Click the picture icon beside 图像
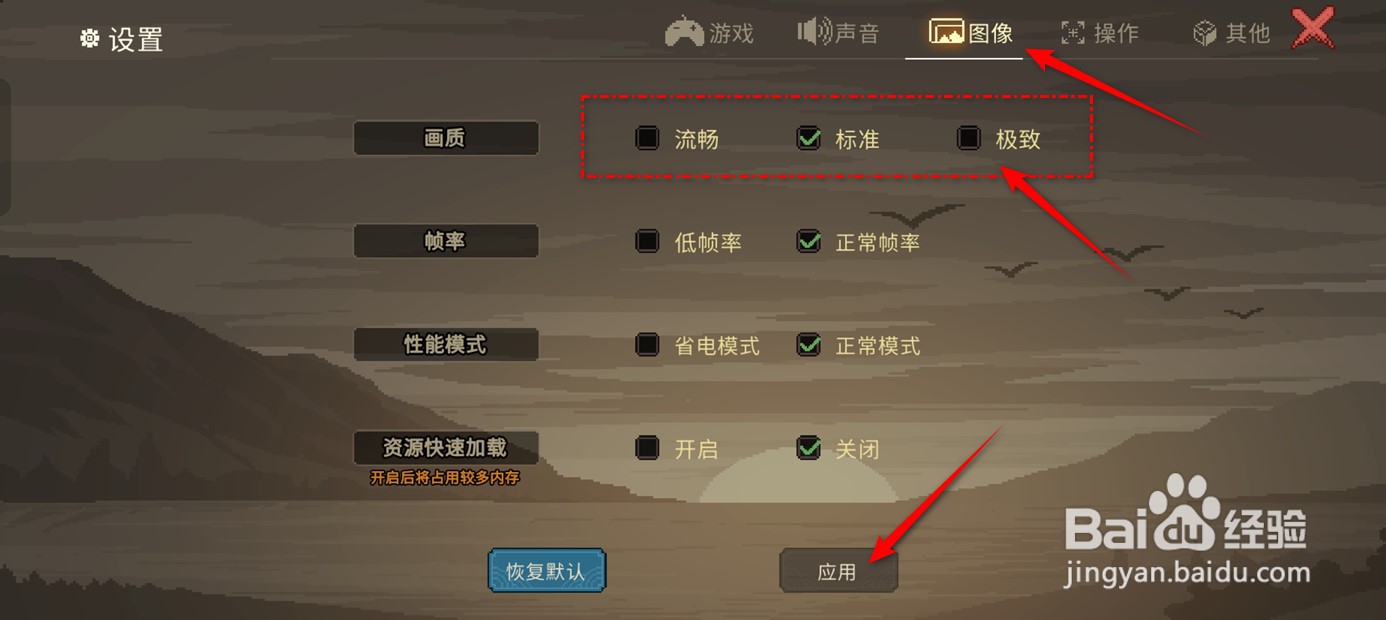Viewport: 1386px width, 620px height. click(x=946, y=32)
